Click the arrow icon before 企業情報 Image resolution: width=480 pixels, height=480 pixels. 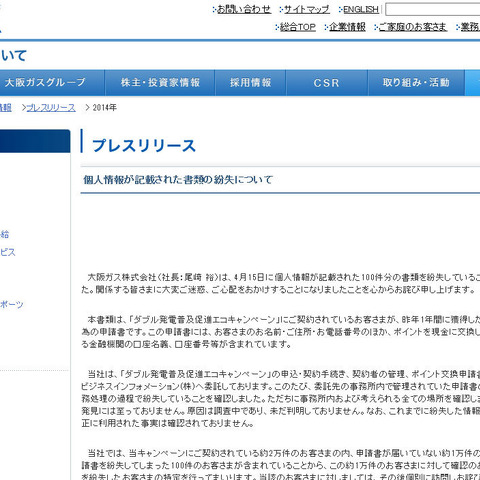pos(326,28)
